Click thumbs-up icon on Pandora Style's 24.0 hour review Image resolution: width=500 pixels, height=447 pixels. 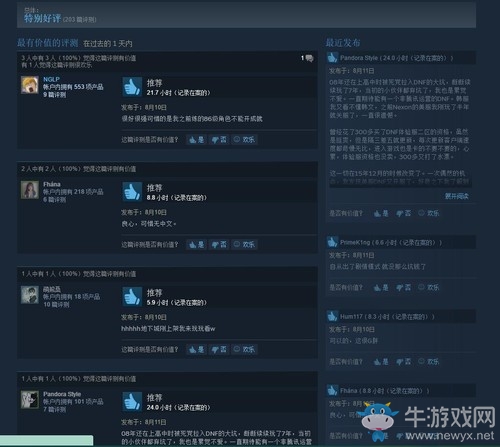coord(132,401)
